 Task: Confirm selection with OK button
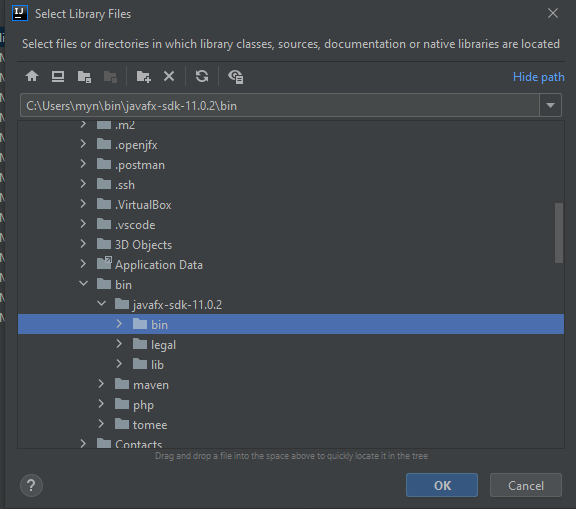[442, 485]
